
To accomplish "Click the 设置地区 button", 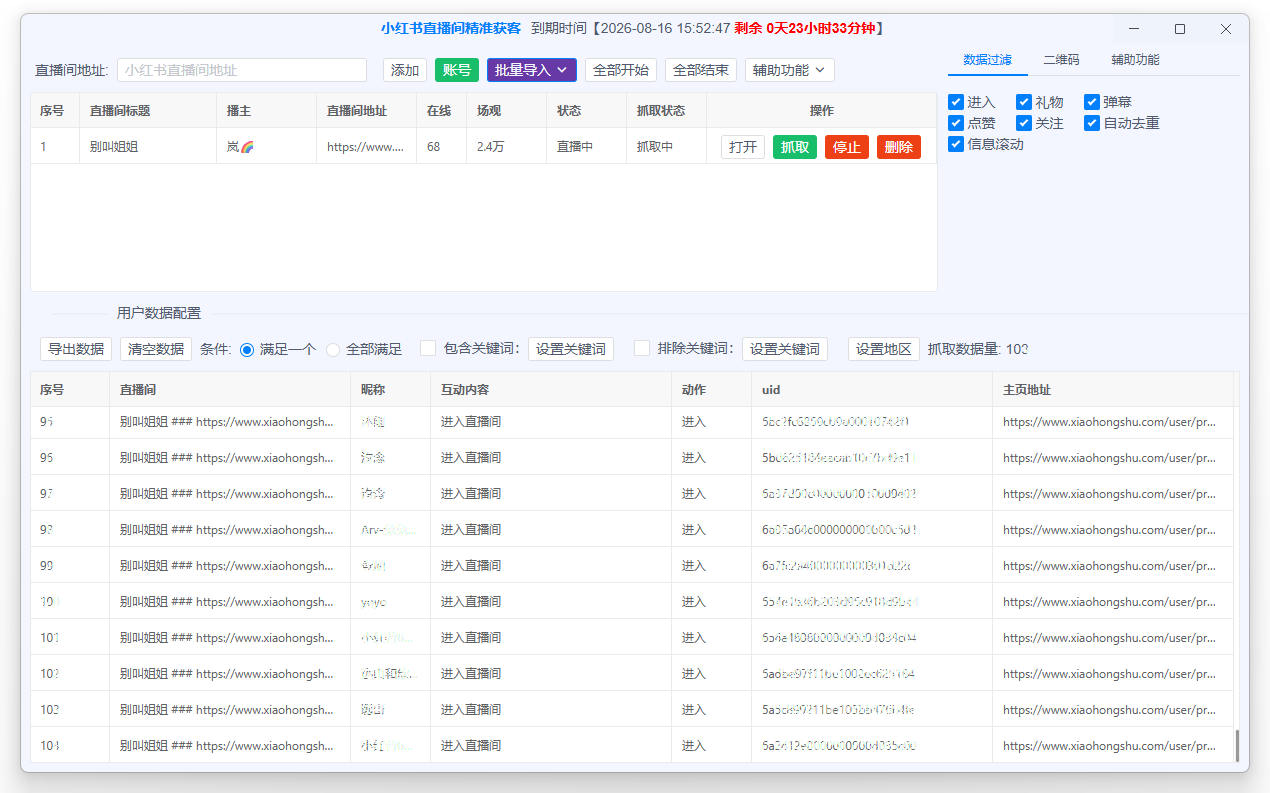I will (884, 349).
